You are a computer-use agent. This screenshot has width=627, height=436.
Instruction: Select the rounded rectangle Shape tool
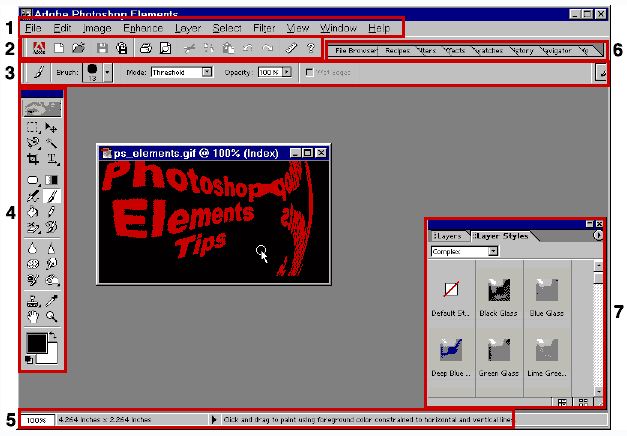[33, 180]
